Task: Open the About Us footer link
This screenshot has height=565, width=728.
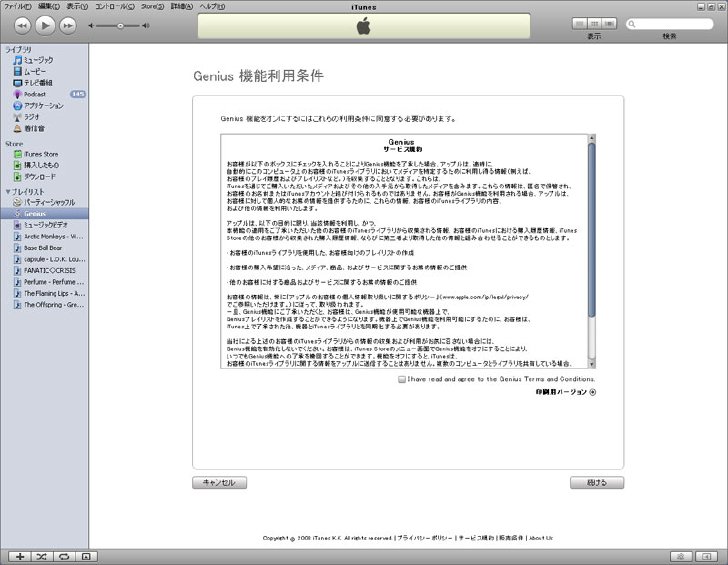Action: 541,538
